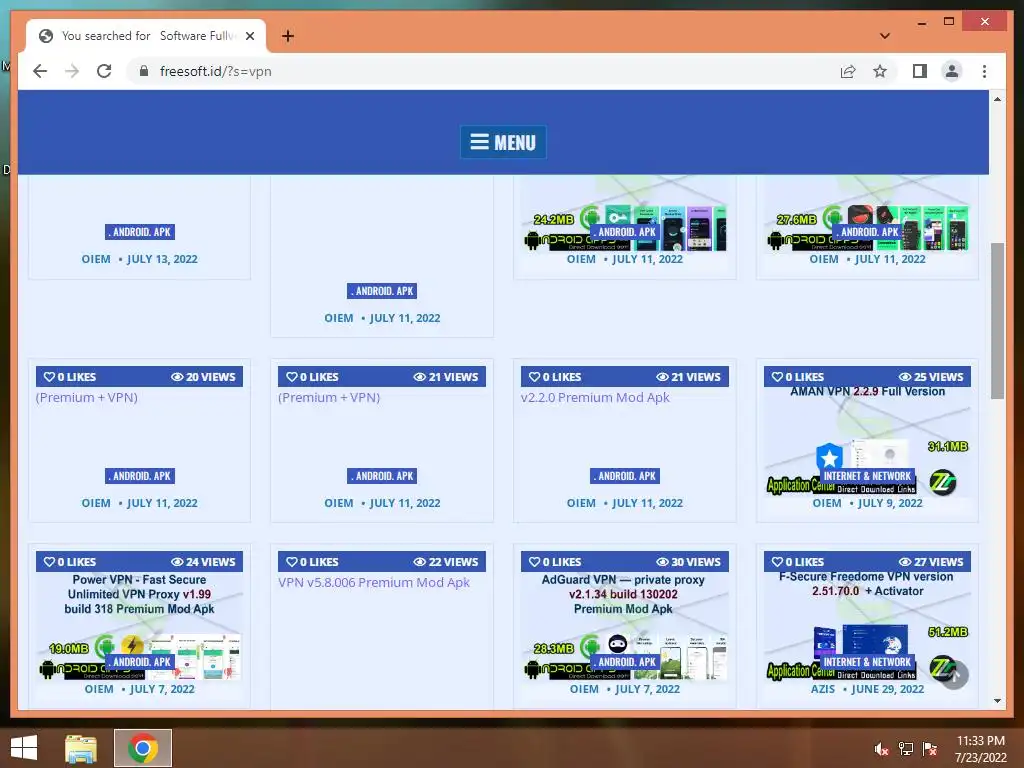Click the eye icon showing 24 VIEWS
1024x768 pixels.
pyautogui.click(x=177, y=562)
